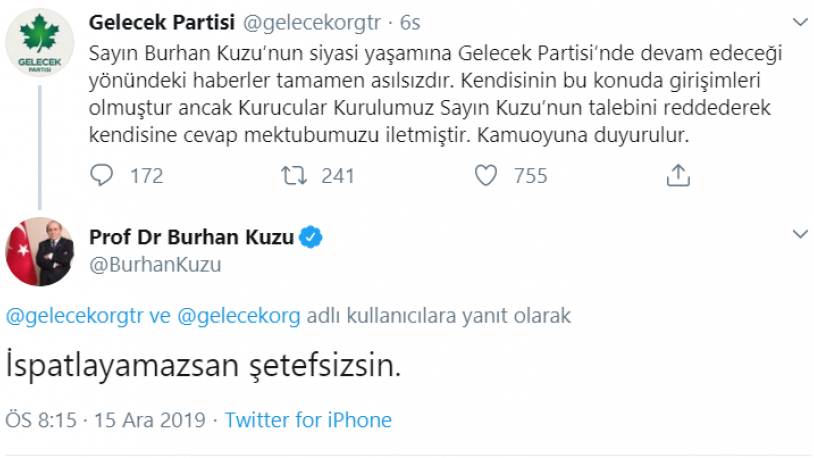
Task: Open the green Gelecek Partisi profile avatar
Action: coord(40,44)
